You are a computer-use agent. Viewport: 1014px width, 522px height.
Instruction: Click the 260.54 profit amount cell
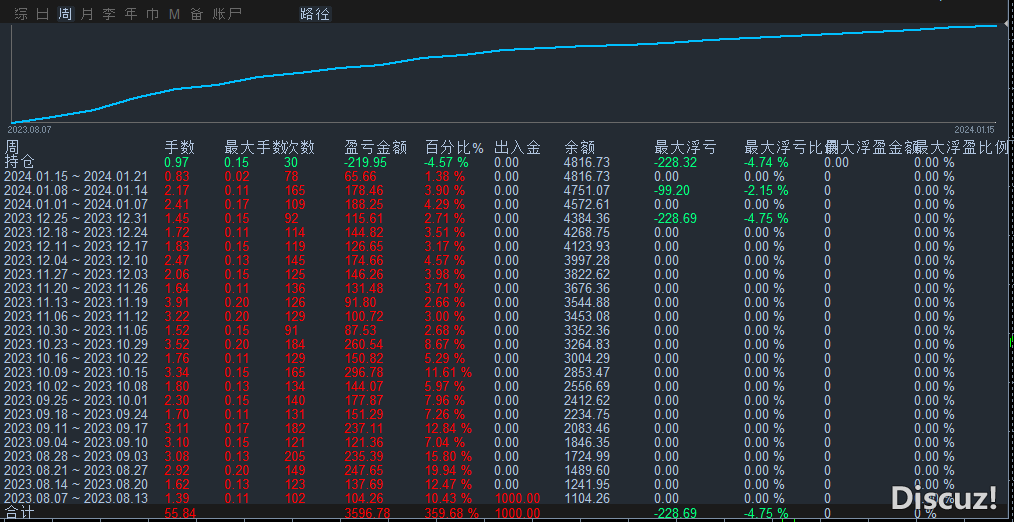[x=364, y=344]
